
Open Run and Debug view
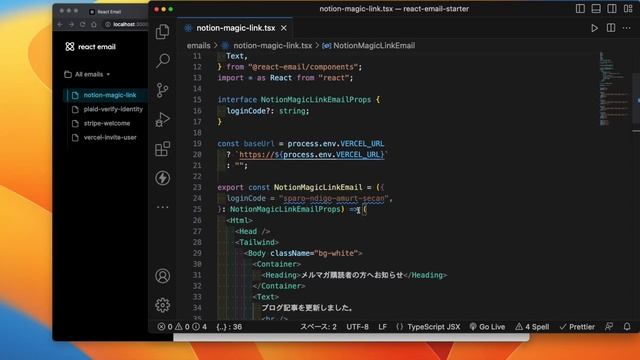pyautogui.click(x=162, y=120)
